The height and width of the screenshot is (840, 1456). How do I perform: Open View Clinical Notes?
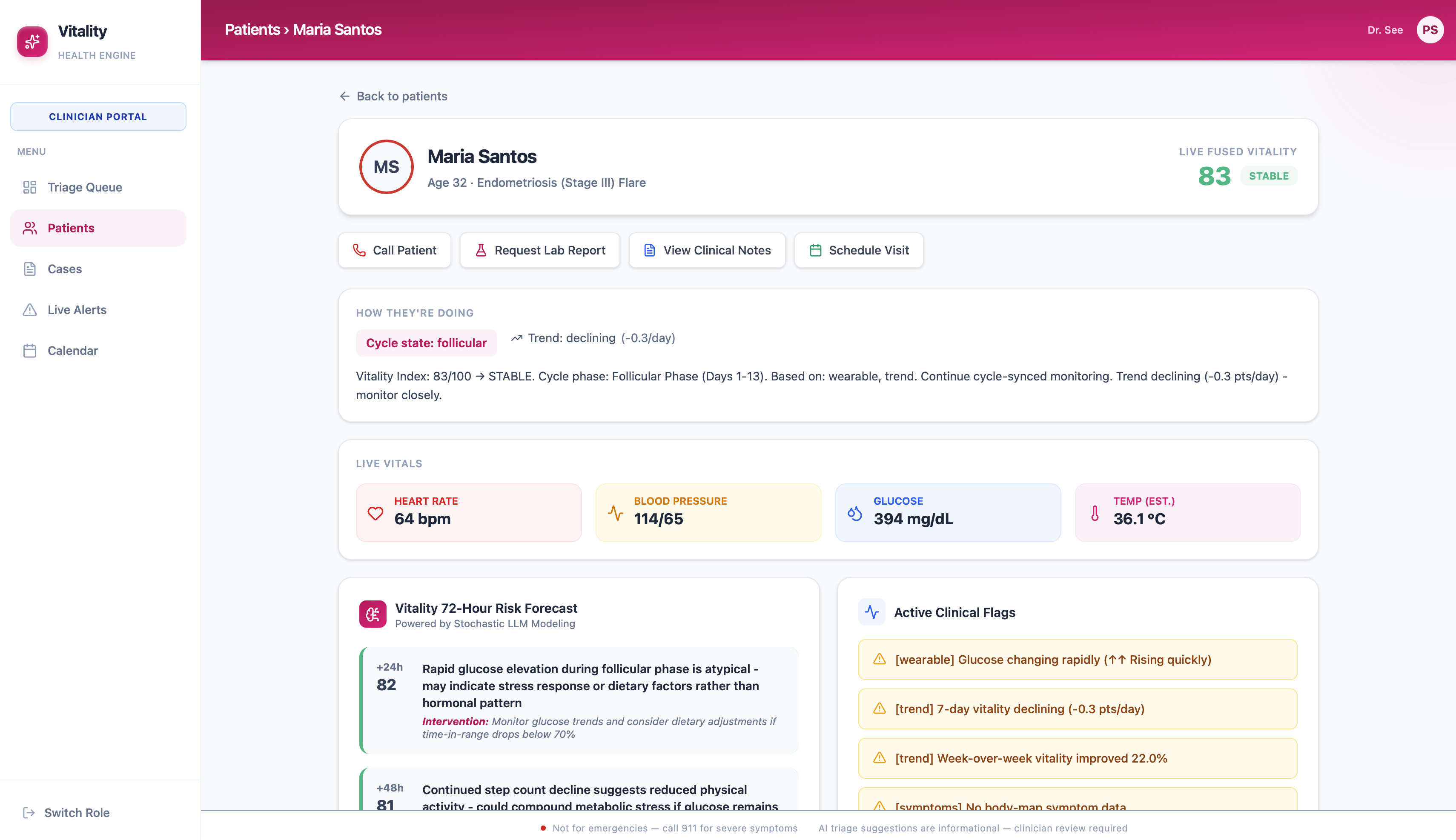click(x=707, y=250)
